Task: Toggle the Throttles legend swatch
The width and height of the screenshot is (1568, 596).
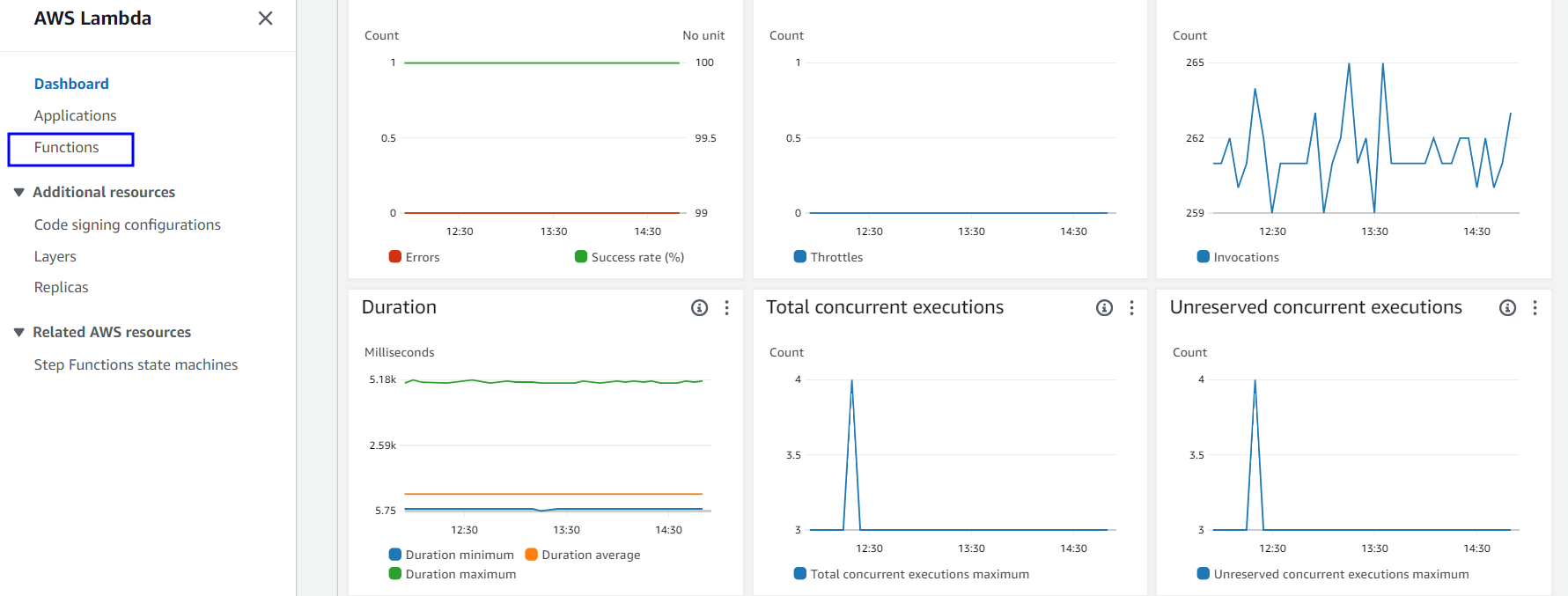Action: [x=800, y=256]
